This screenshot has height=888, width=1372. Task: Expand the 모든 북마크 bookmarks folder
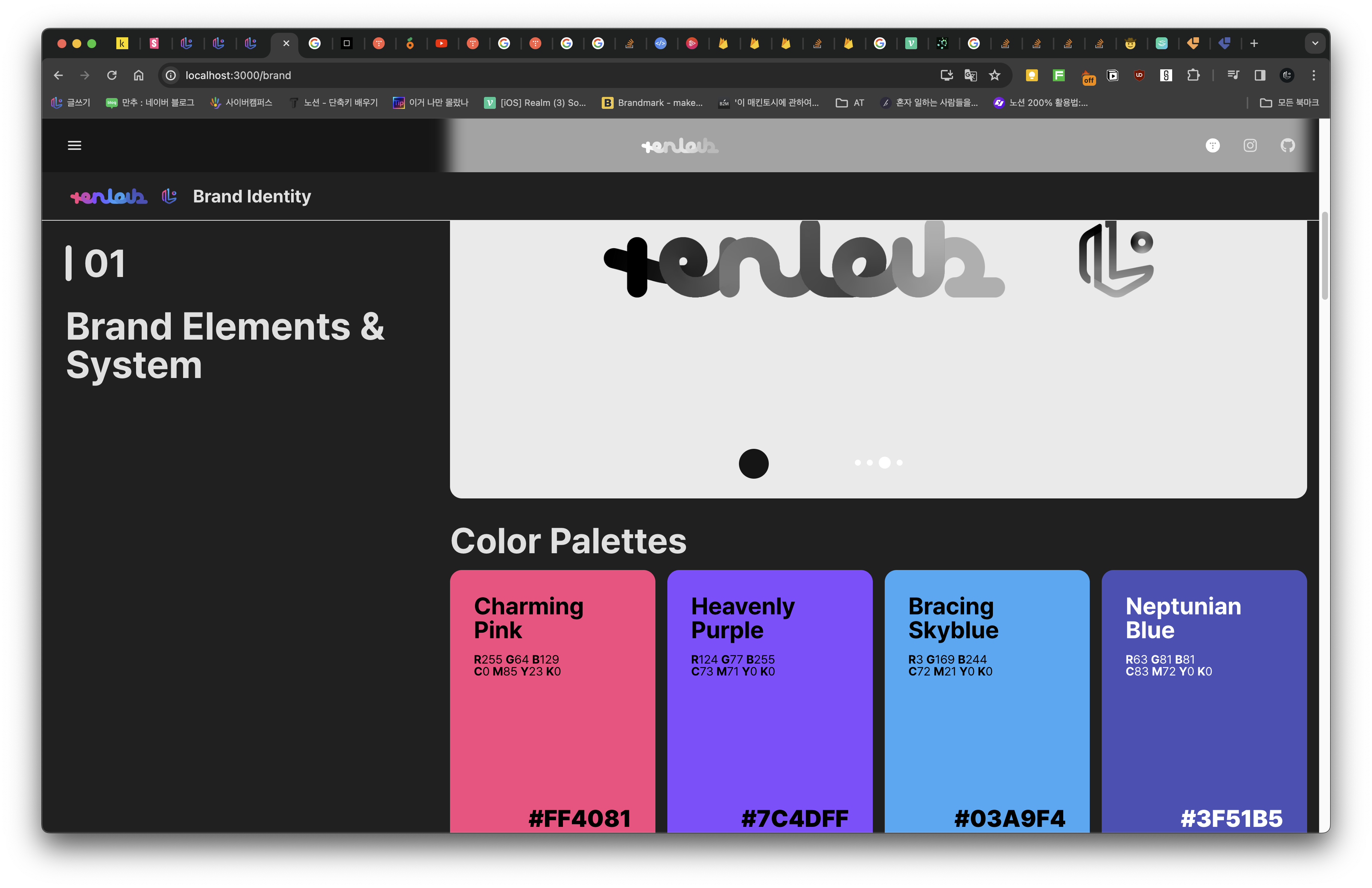pos(1289,103)
